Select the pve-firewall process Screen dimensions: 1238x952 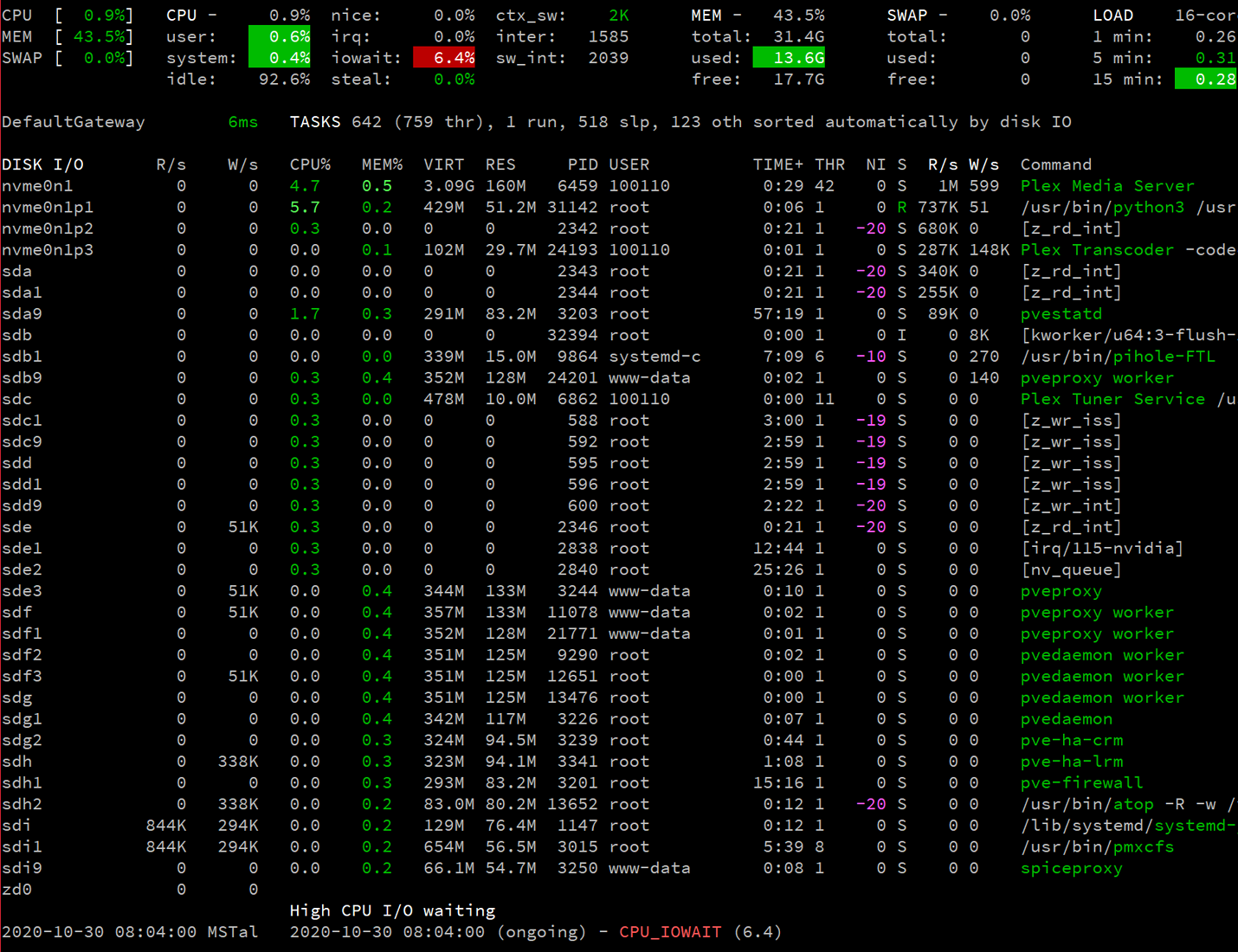pos(1081,783)
